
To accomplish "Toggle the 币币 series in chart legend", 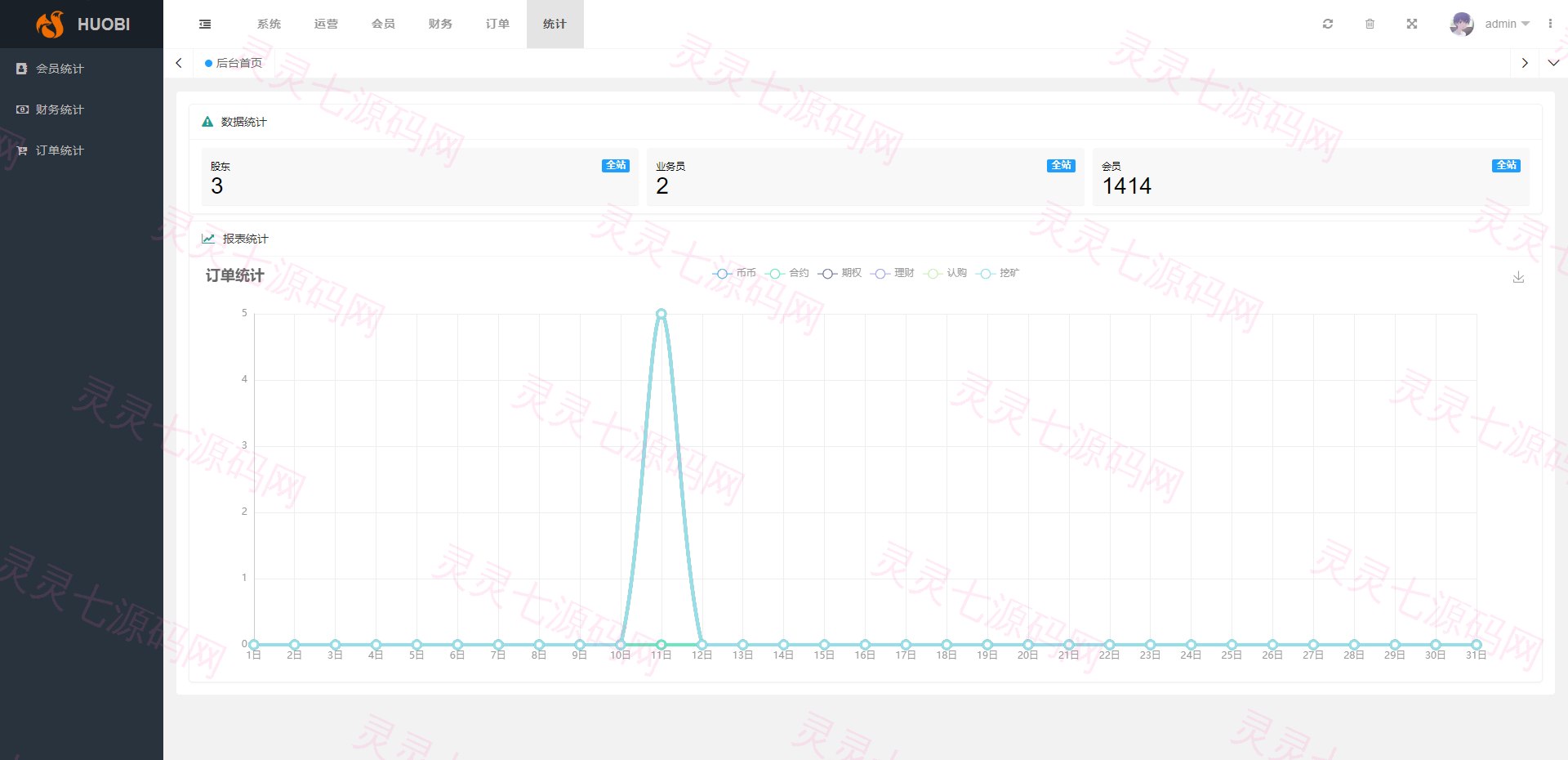I will 734,273.
